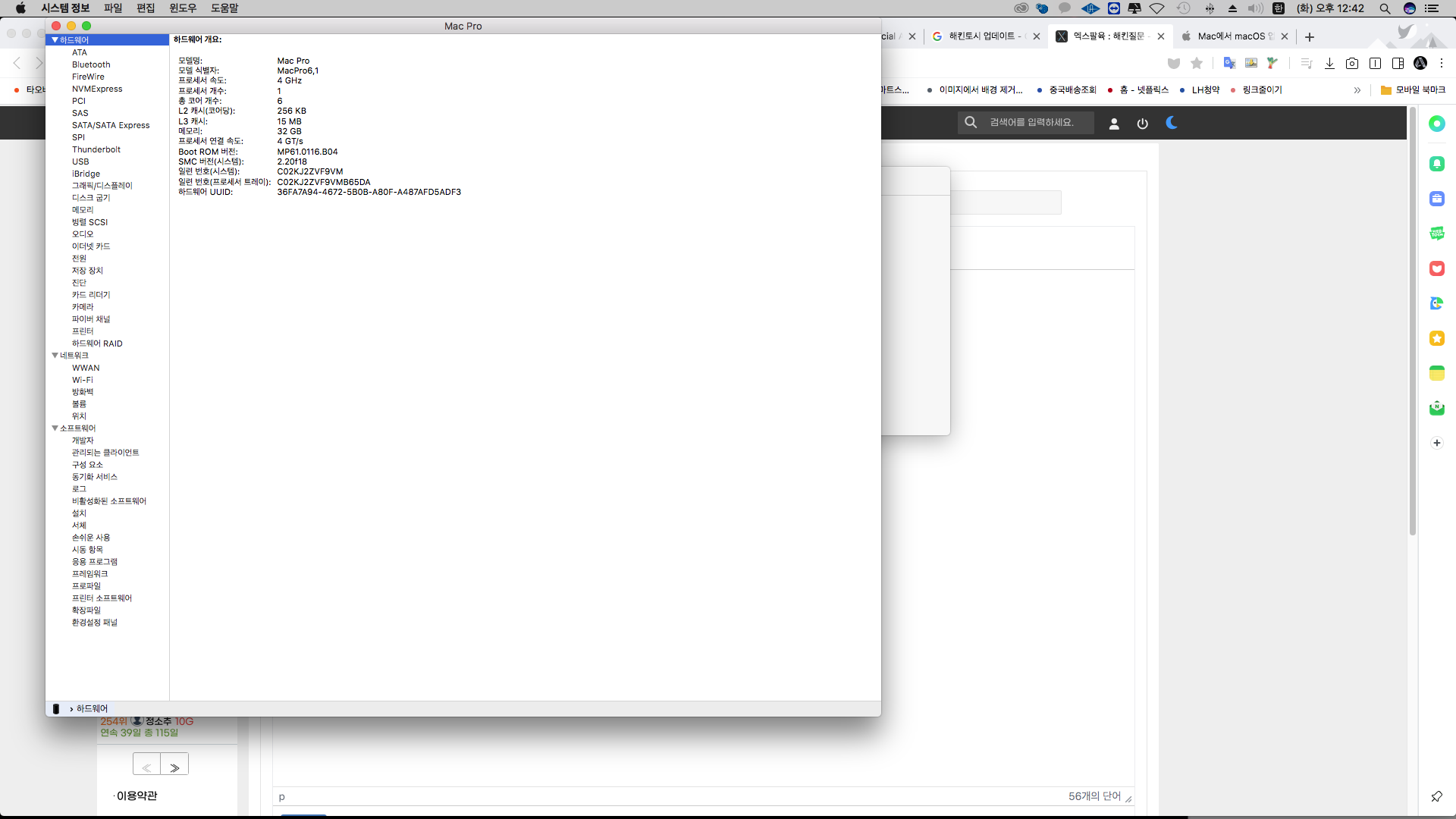
Task: Click the website power/logout icon
Action: click(x=1143, y=124)
